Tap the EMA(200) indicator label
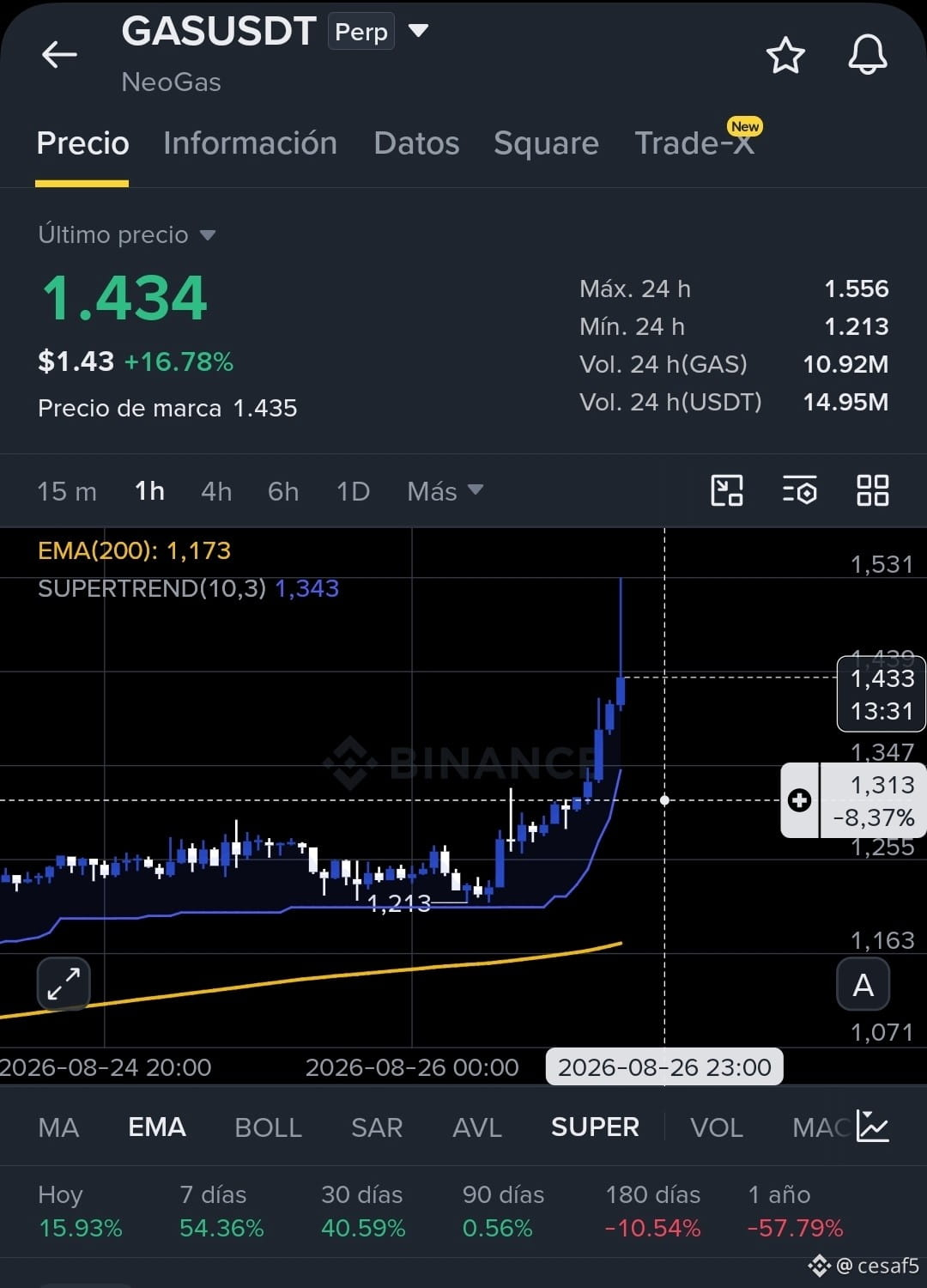This screenshot has height=1288, width=927. point(135,550)
